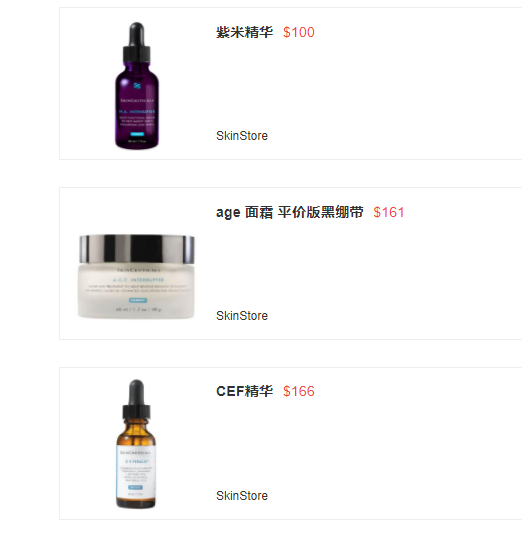Viewport: 522px width, 541px height.
Task: Open SkinStore link in the CEF精华 card
Action: pos(242,496)
